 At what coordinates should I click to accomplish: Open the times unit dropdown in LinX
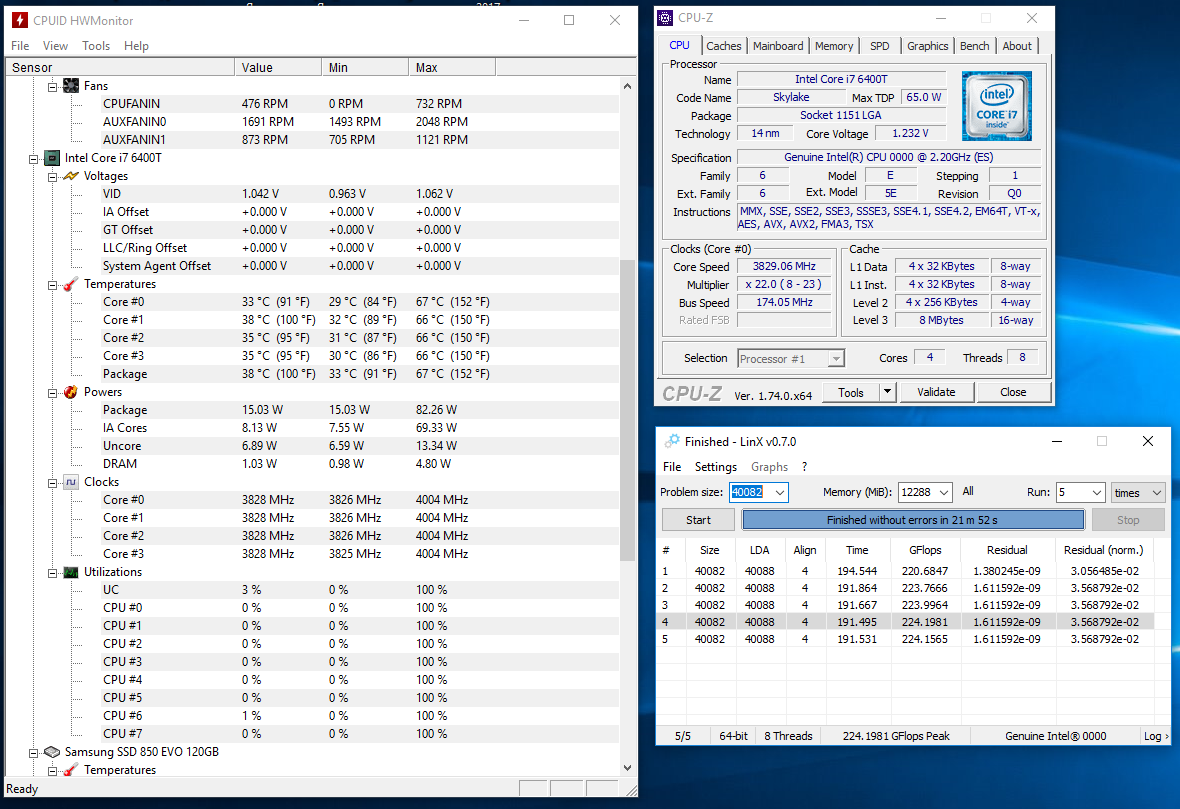point(1157,492)
